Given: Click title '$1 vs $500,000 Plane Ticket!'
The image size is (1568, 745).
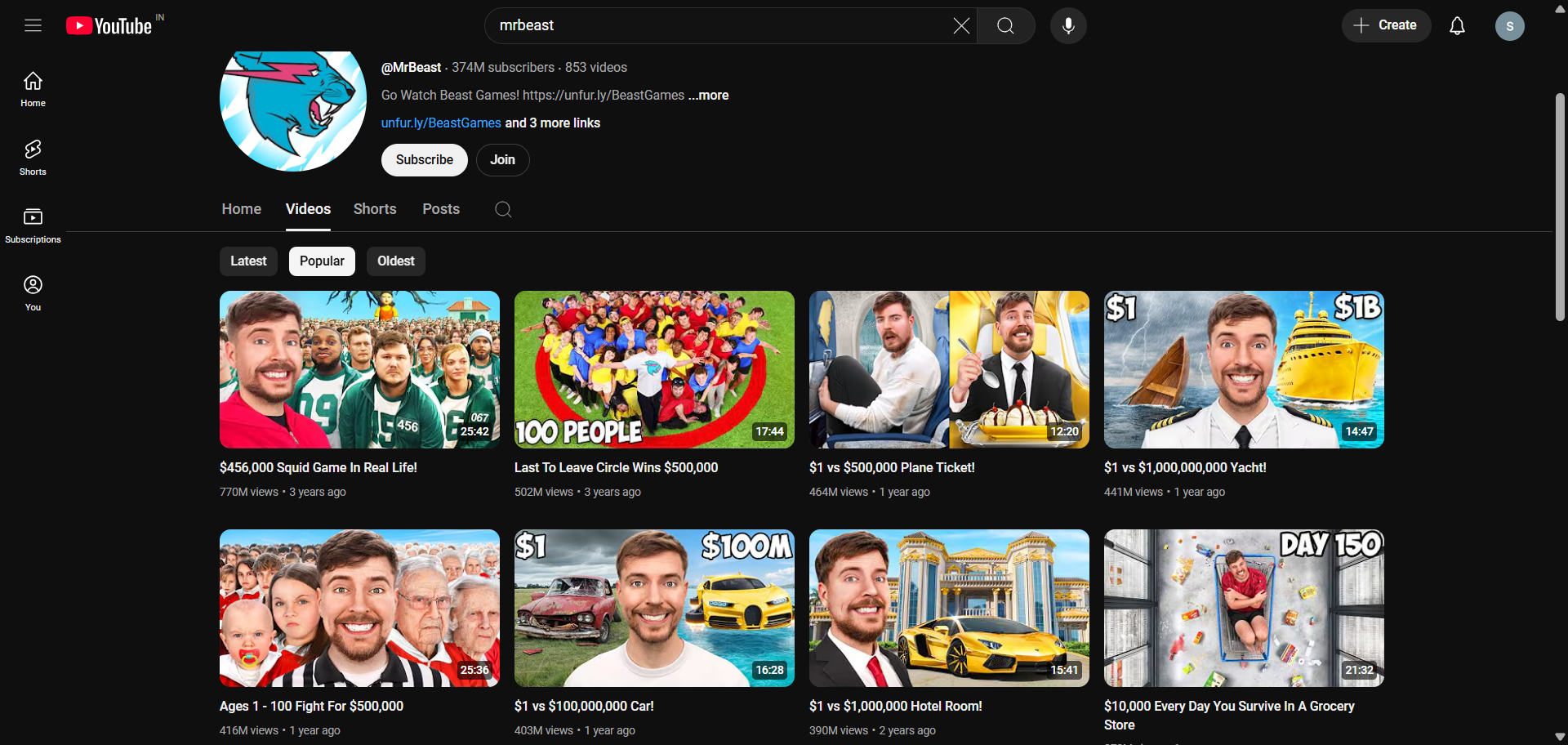Looking at the screenshot, I should point(892,467).
